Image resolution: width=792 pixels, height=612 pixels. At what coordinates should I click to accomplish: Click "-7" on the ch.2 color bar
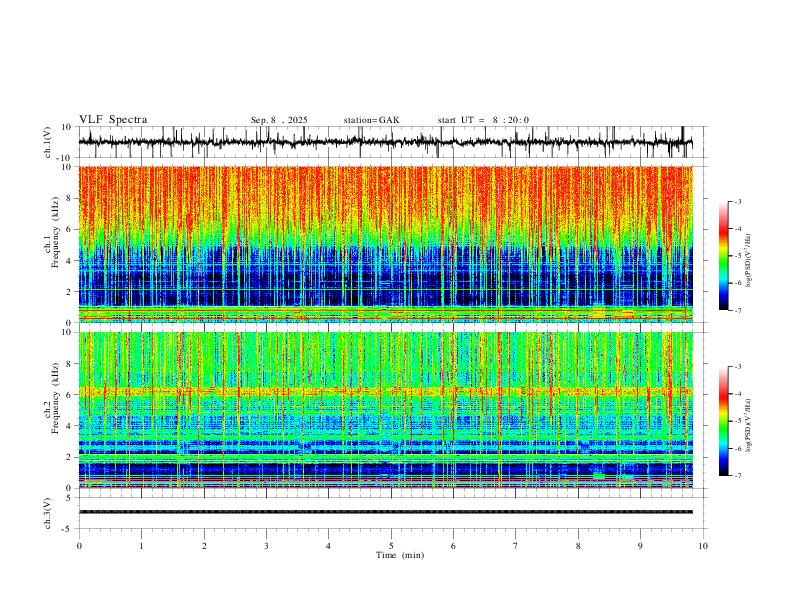[738, 476]
